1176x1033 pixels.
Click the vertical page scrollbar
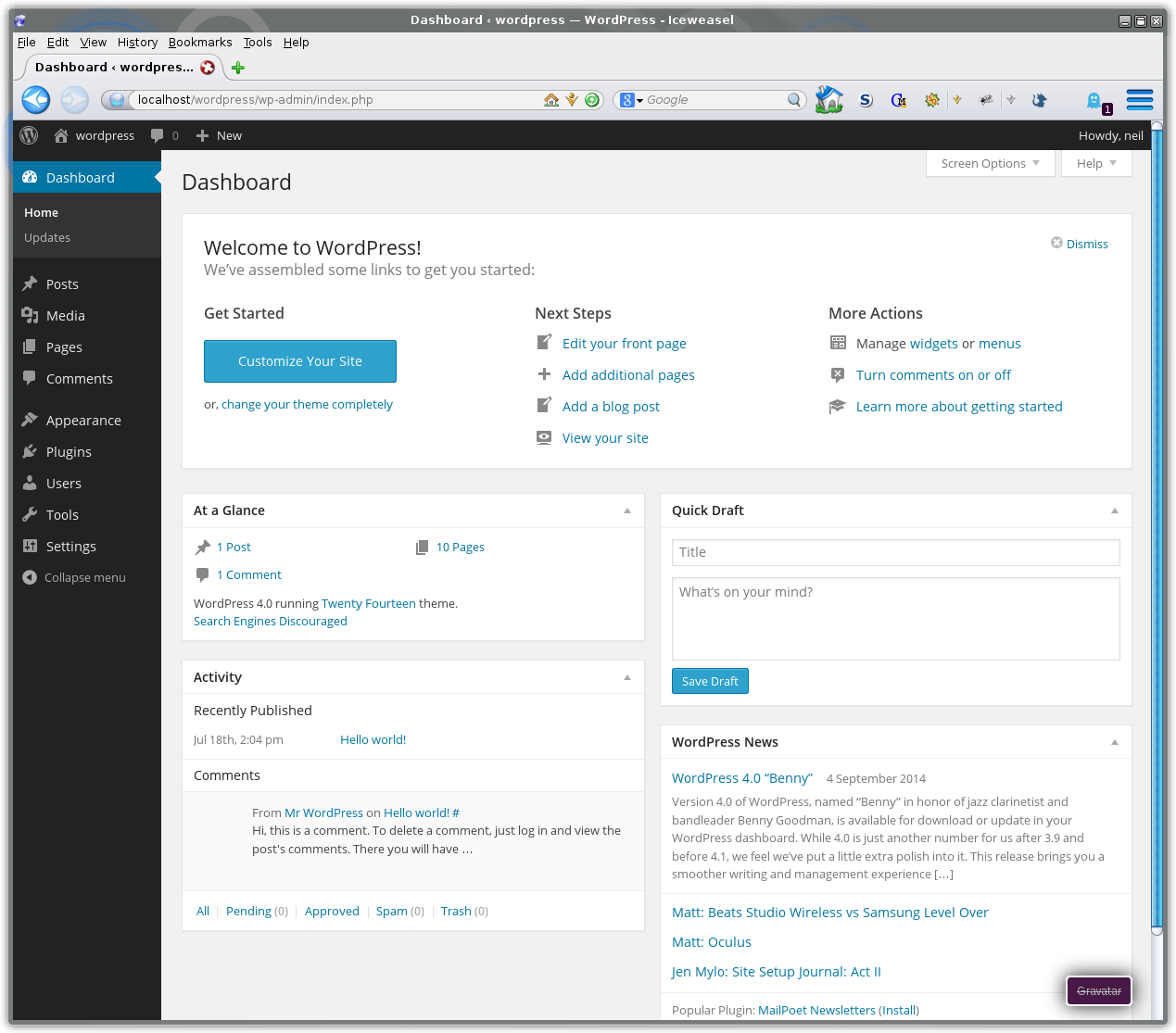tap(1157, 528)
